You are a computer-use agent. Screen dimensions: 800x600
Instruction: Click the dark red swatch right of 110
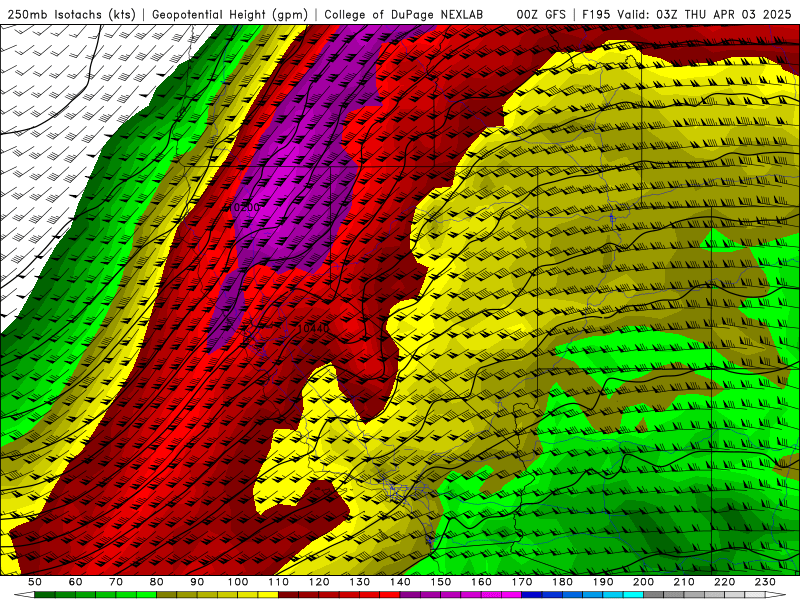click(x=289, y=595)
